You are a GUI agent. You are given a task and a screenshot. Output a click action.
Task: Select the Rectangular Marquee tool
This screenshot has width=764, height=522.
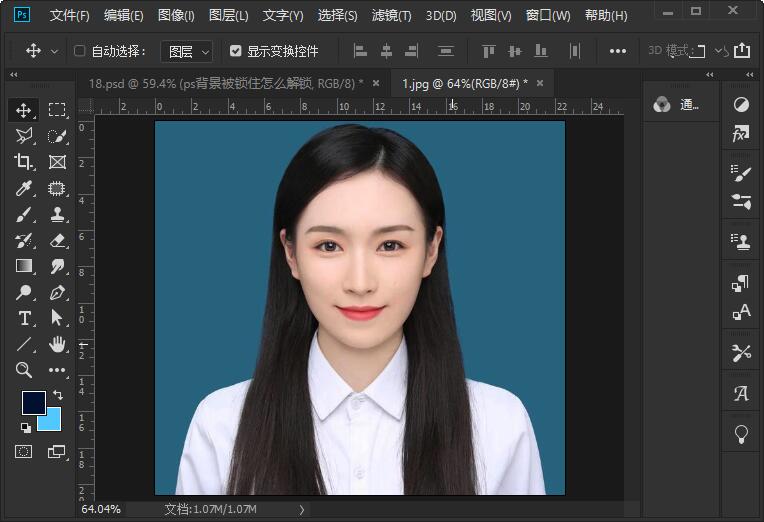click(57, 110)
